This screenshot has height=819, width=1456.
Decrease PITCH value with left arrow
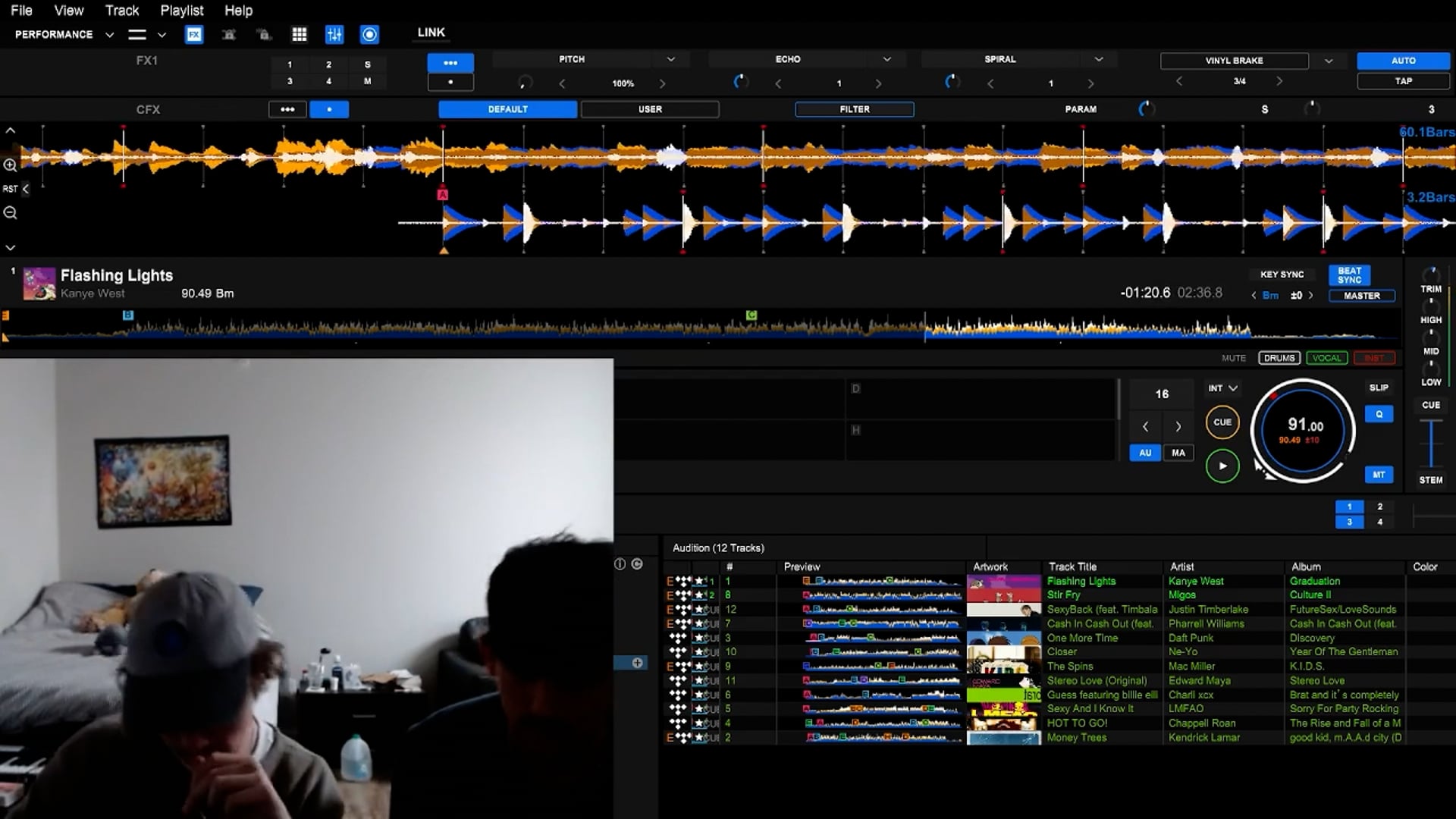pyautogui.click(x=562, y=83)
